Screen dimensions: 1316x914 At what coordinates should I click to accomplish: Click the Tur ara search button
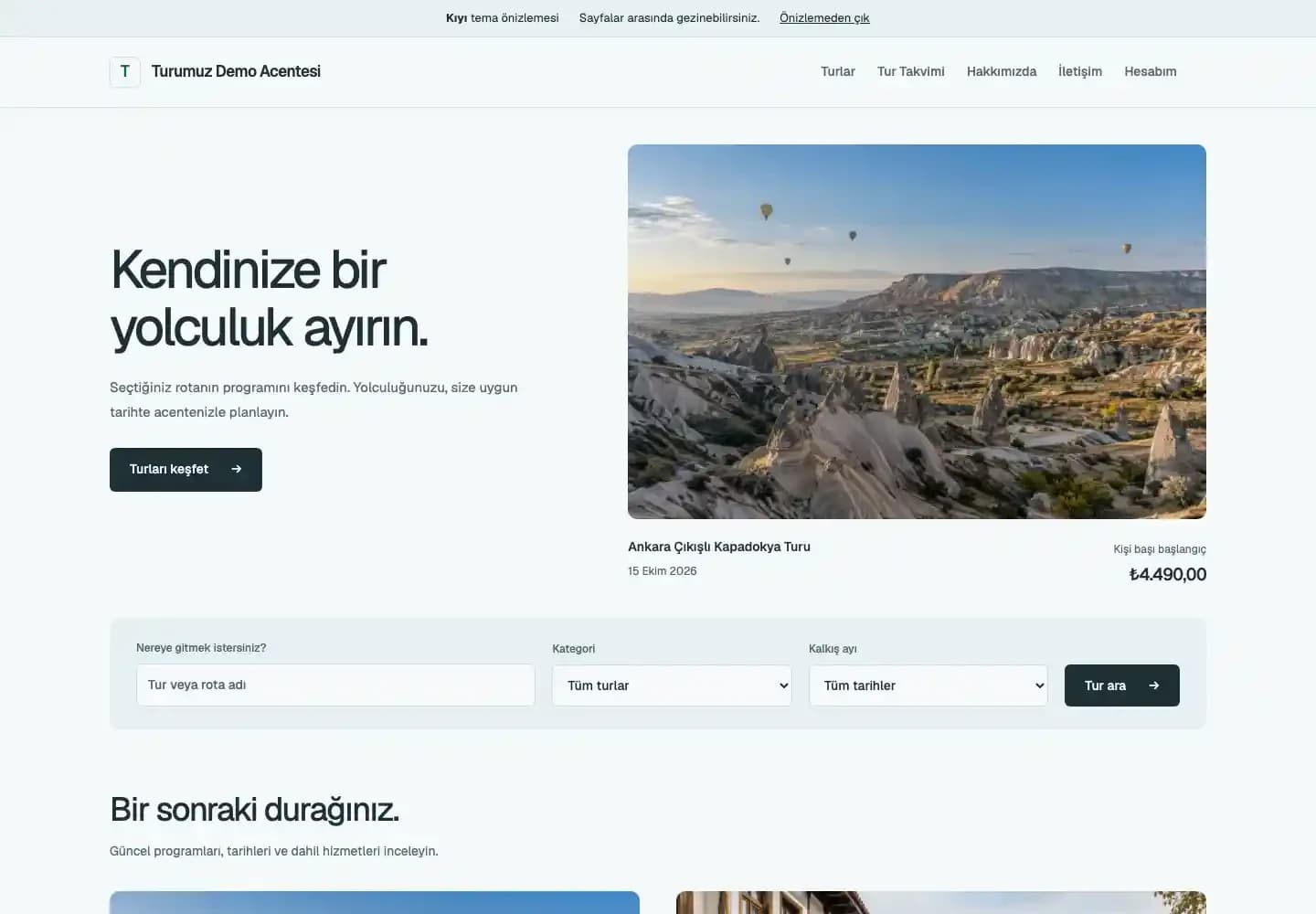coord(1122,685)
